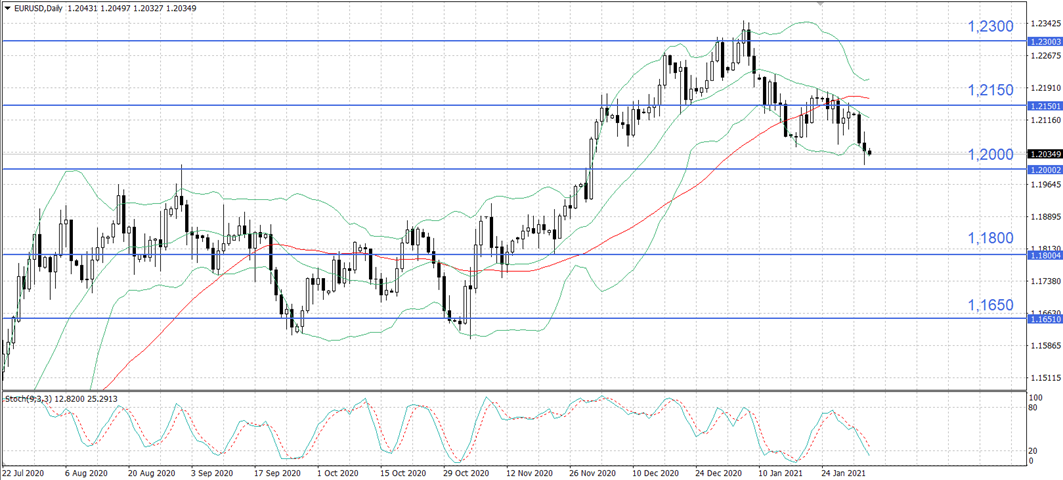Click the 1,2150 level text label
The width and height of the screenshot is (1063, 480).
click(990, 90)
